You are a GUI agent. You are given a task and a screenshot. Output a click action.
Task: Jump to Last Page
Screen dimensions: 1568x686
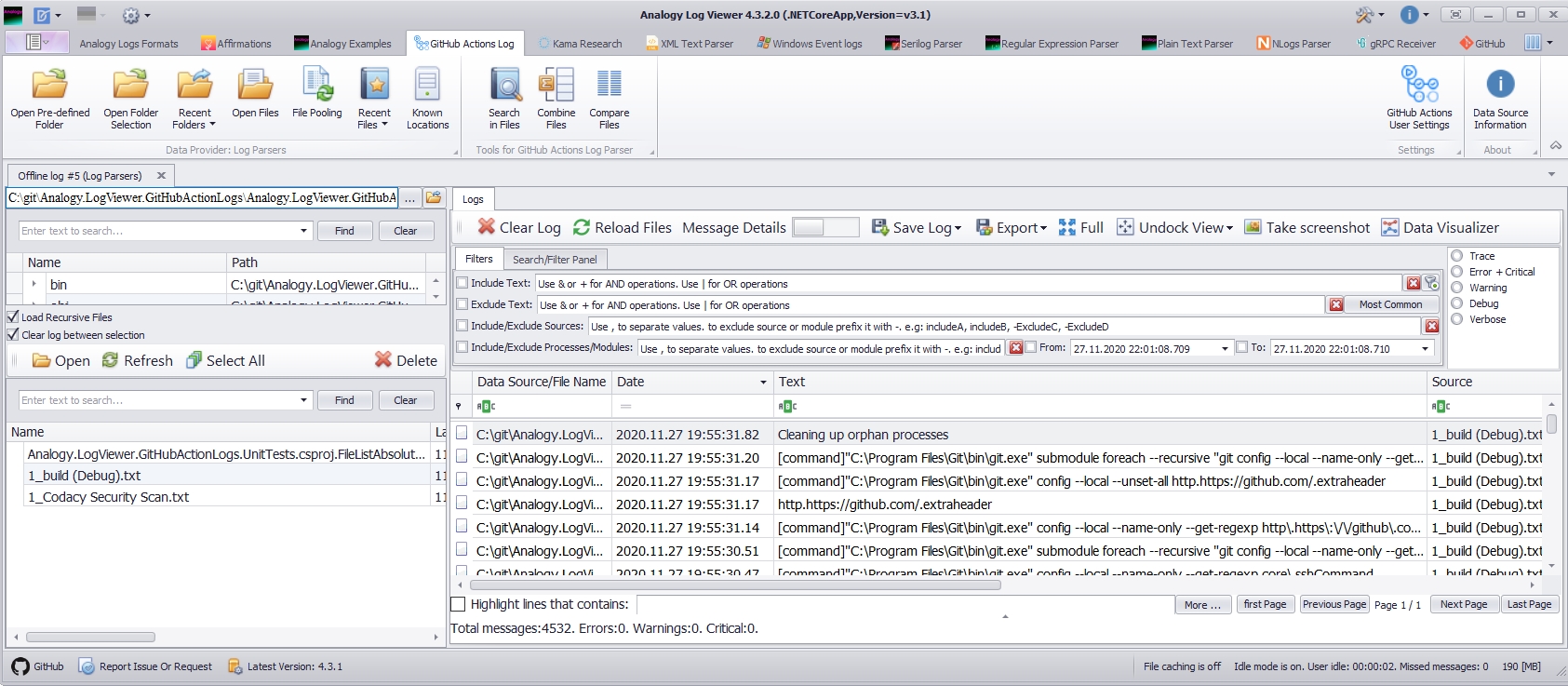coord(1529,604)
